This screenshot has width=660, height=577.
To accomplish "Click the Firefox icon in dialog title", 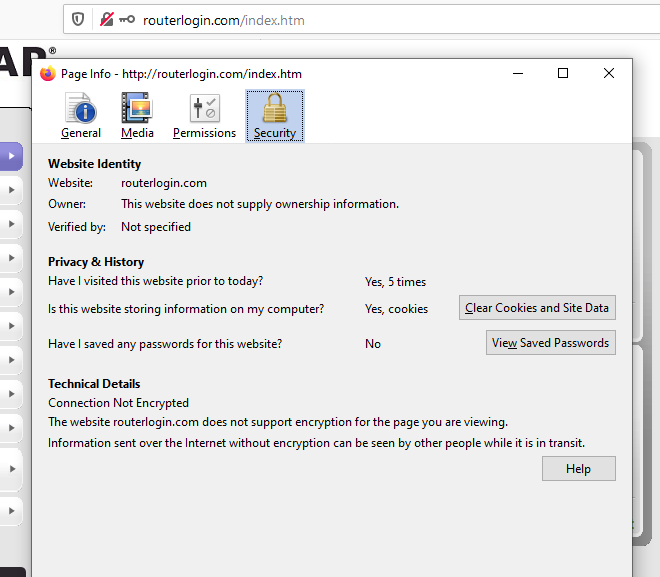I will point(48,74).
